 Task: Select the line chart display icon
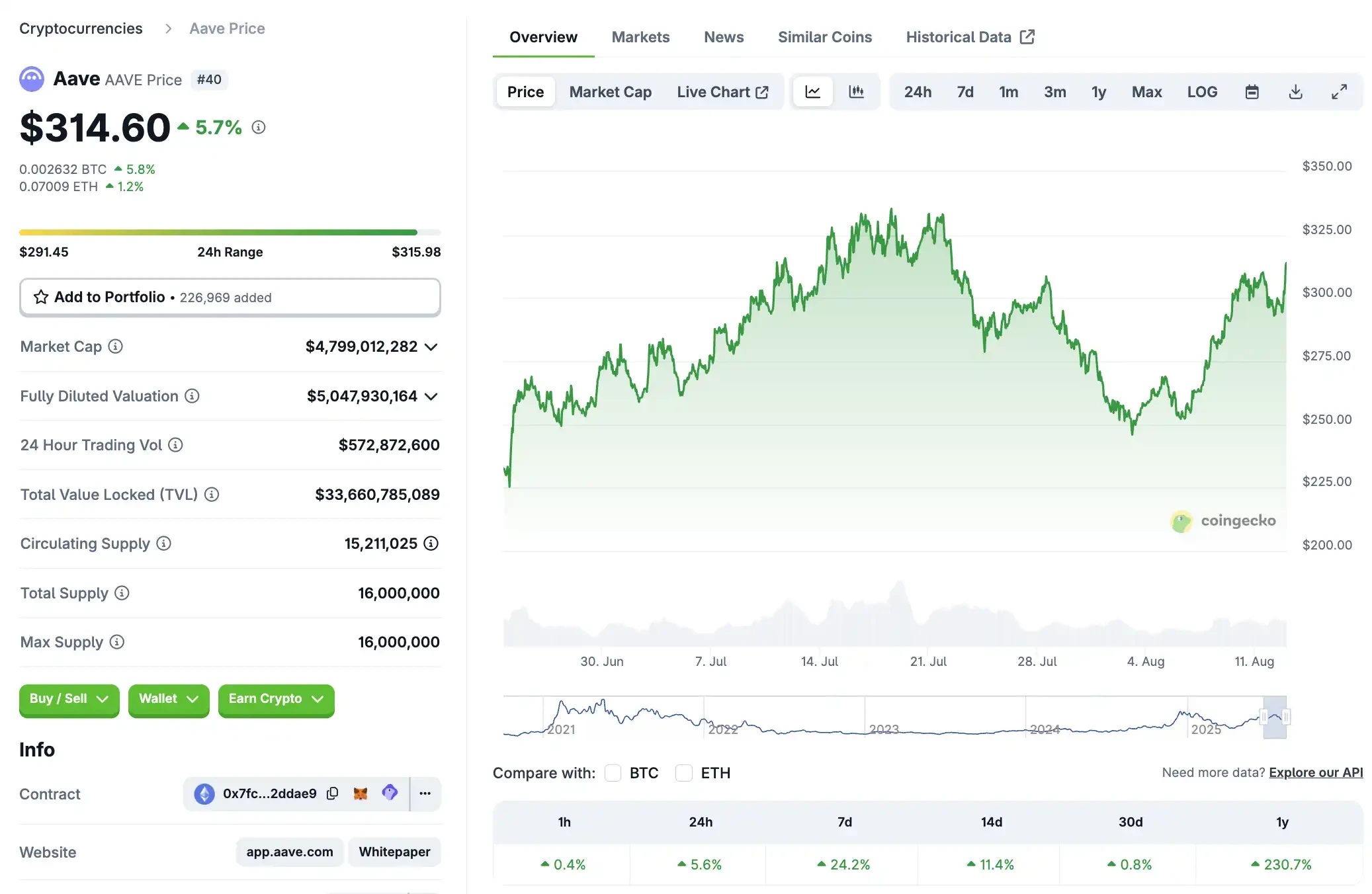tap(812, 91)
